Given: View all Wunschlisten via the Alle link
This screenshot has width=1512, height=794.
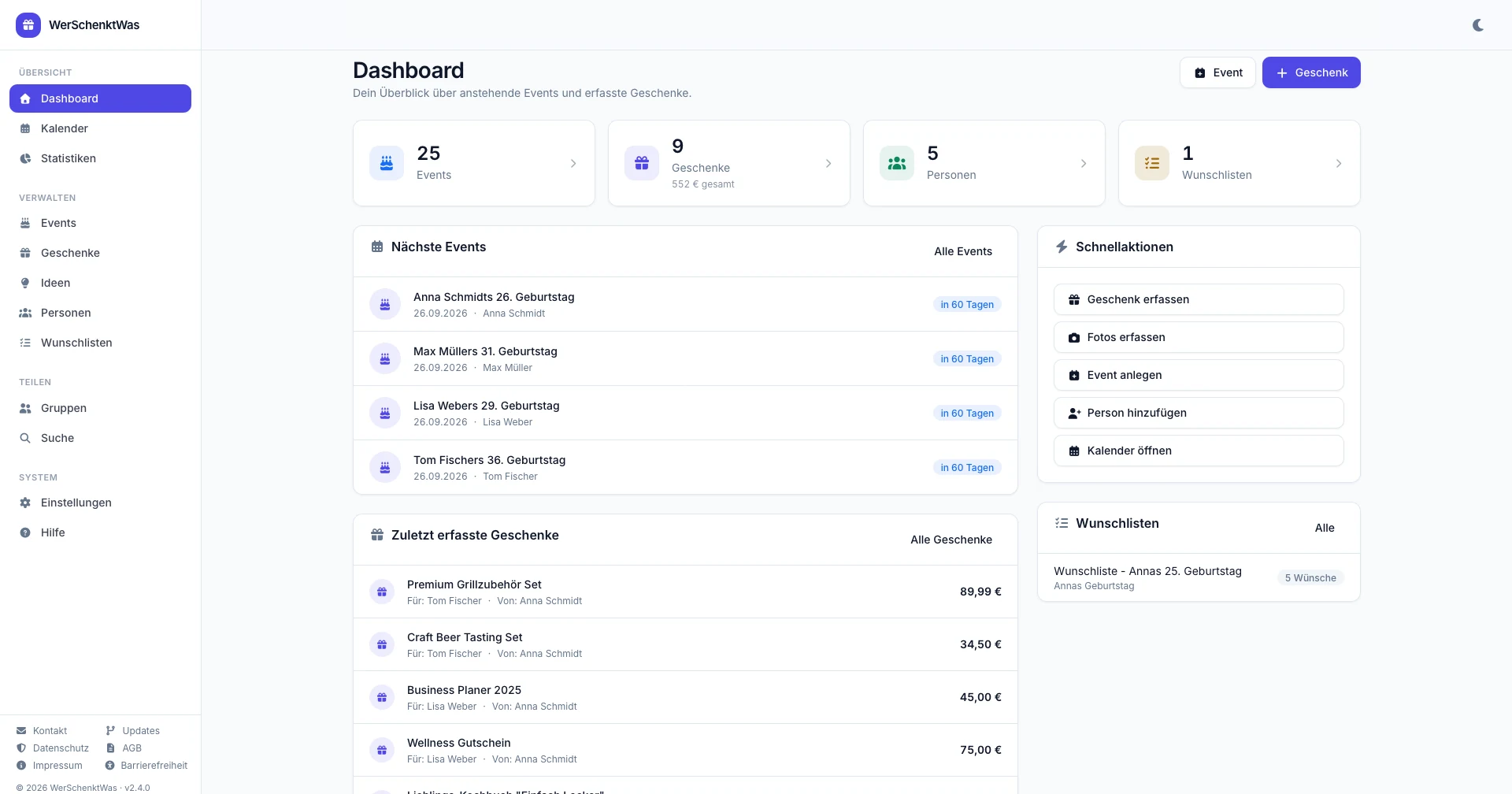Looking at the screenshot, I should click(x=1325, y=528).
